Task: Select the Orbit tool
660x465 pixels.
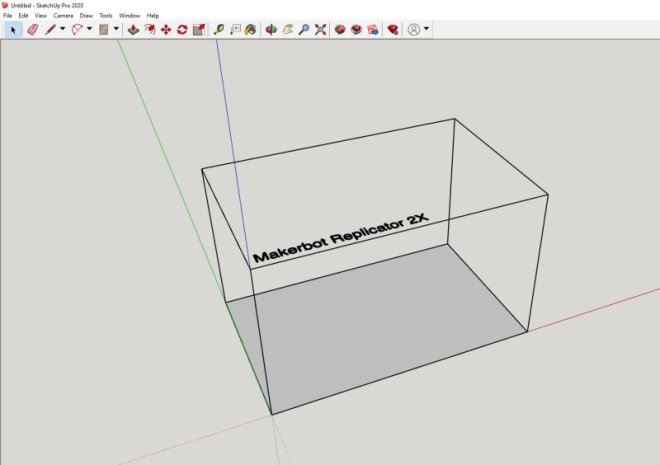Action: point(271,30)
